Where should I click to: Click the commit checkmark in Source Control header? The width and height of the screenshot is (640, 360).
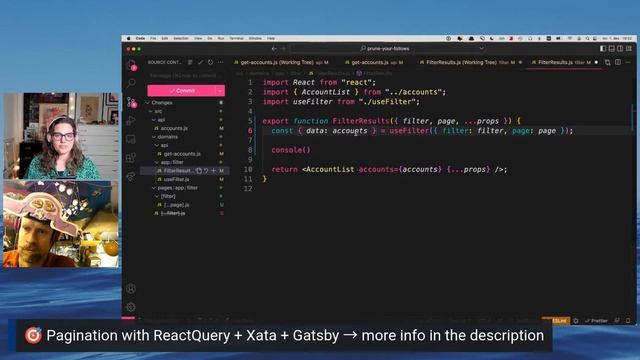[200, 62]
